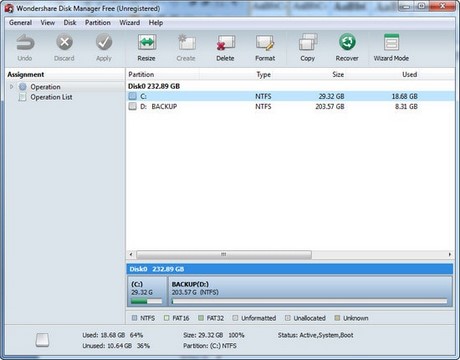Expand the Operation tree node
The width and height of the screenshot is (460, 360).
click(x=12, y=87)
